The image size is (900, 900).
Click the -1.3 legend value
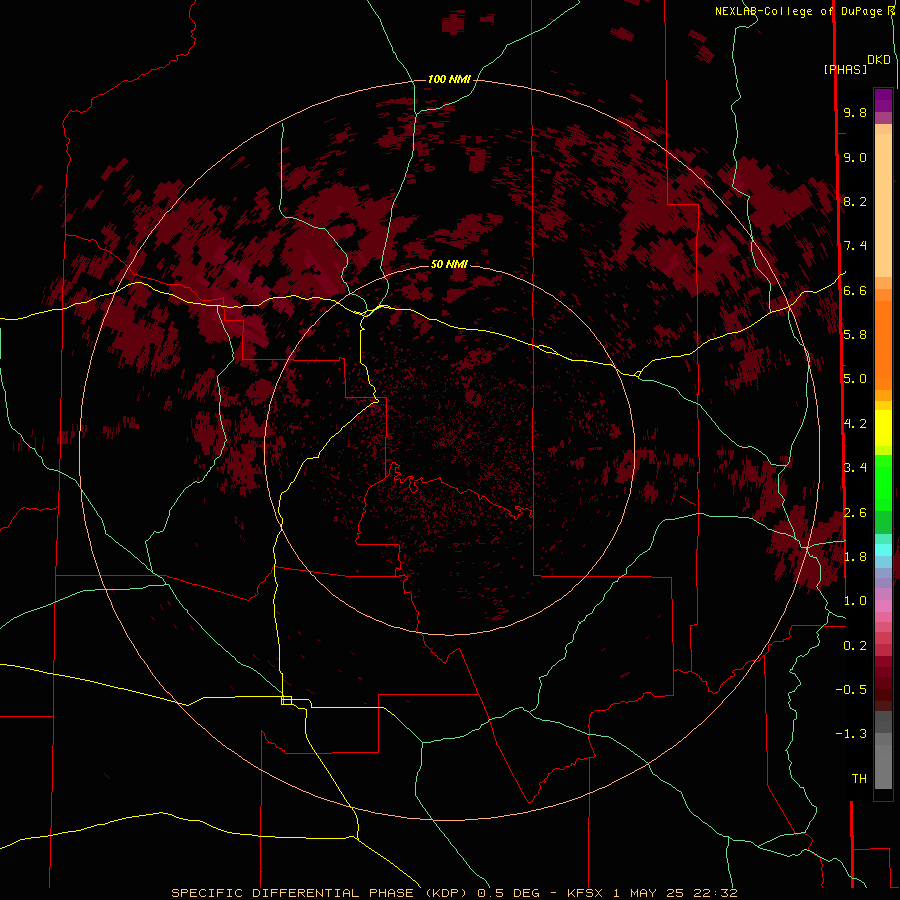coord(851,734)
